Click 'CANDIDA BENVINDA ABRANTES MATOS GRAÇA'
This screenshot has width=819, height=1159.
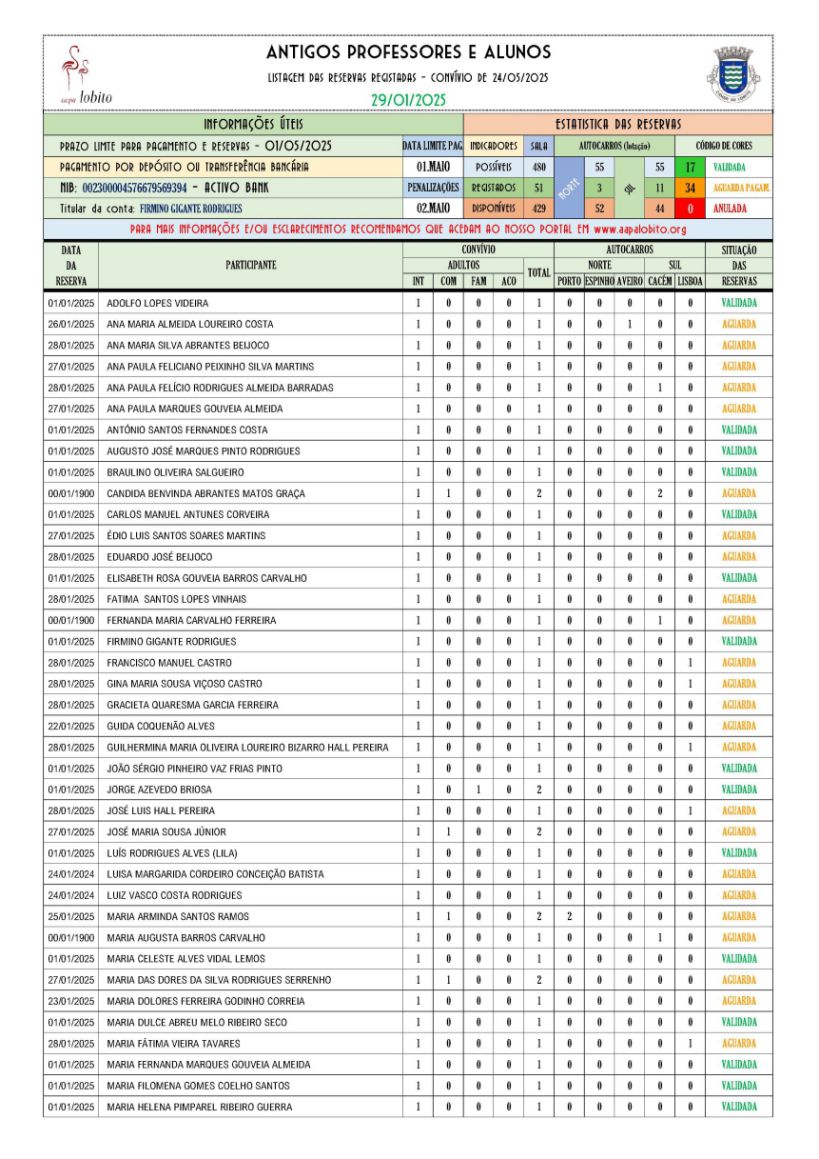point(205,494)
